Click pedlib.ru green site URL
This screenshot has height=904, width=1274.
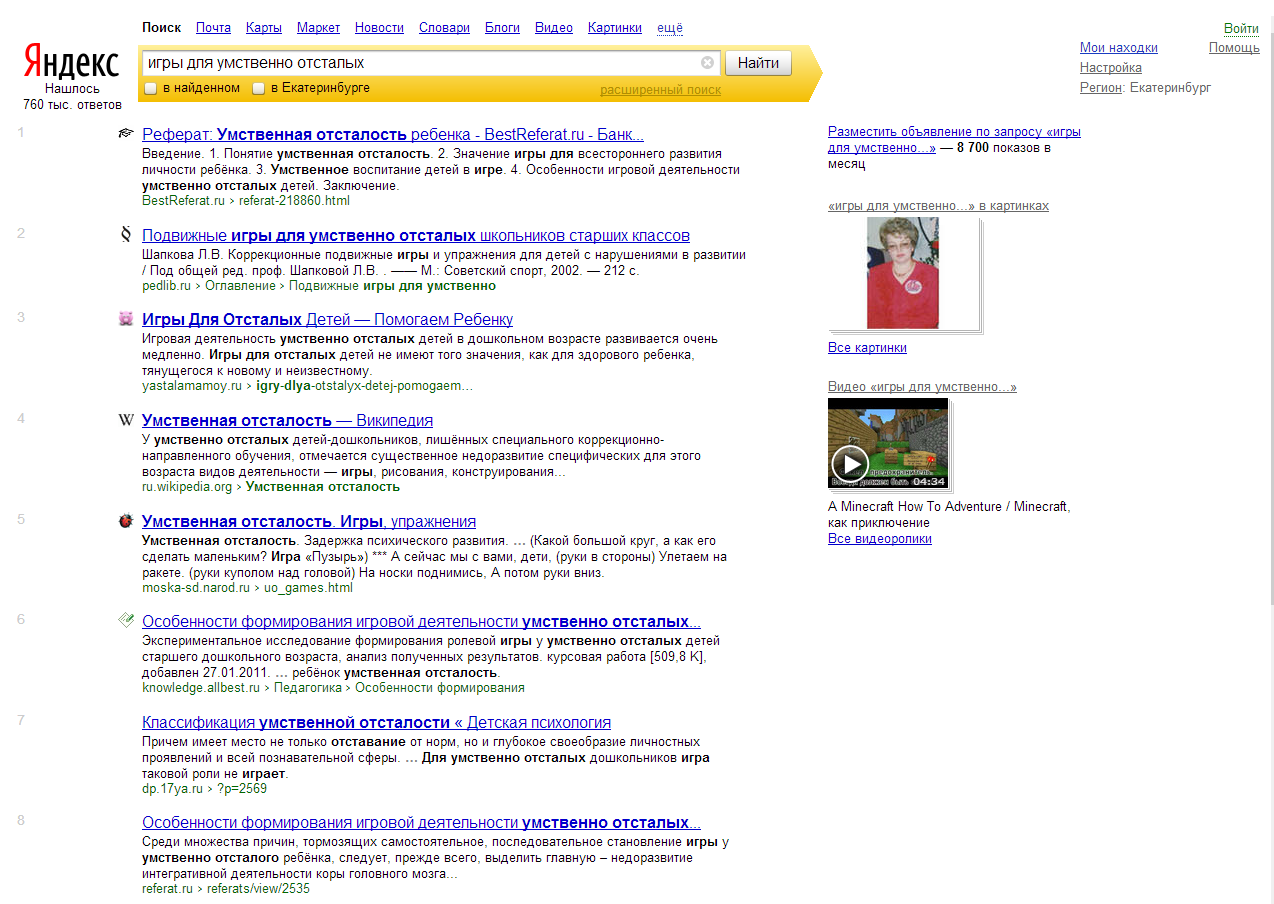tap(166, 286)
